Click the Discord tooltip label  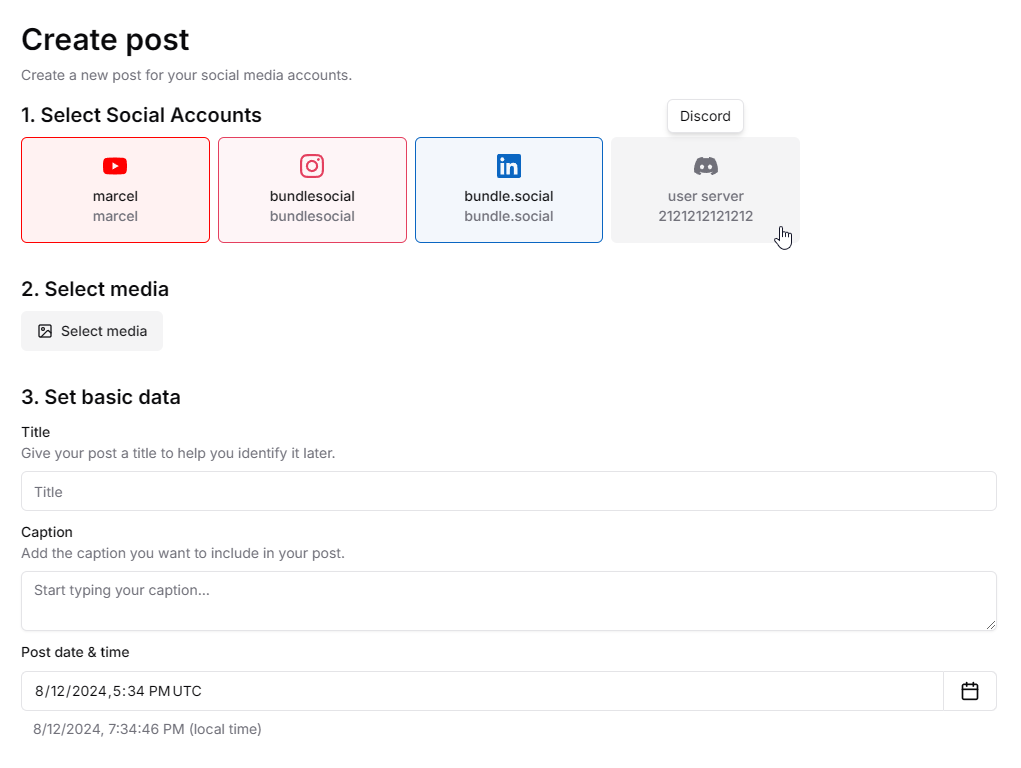click(705, 116)
